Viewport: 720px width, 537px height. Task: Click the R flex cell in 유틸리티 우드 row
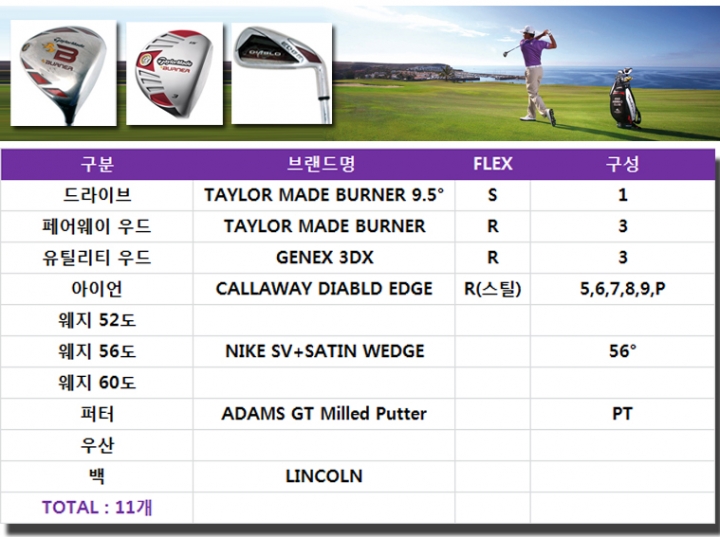click(x=493, y=258)
